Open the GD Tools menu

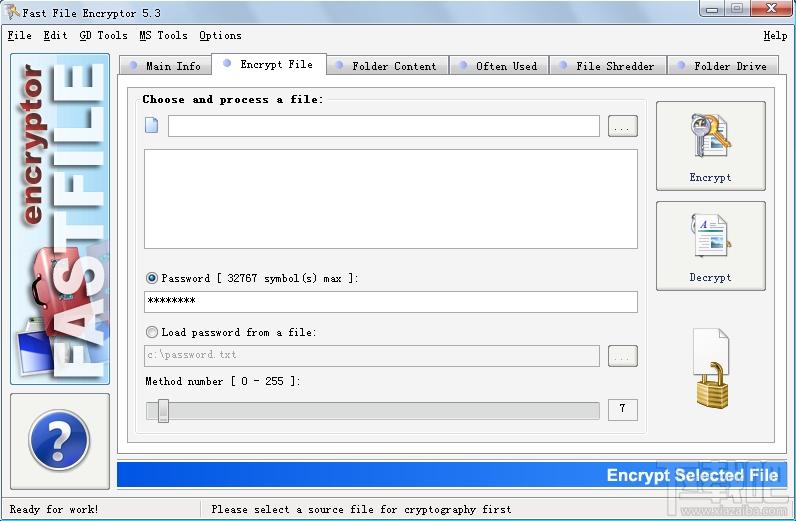pos(103,36)
